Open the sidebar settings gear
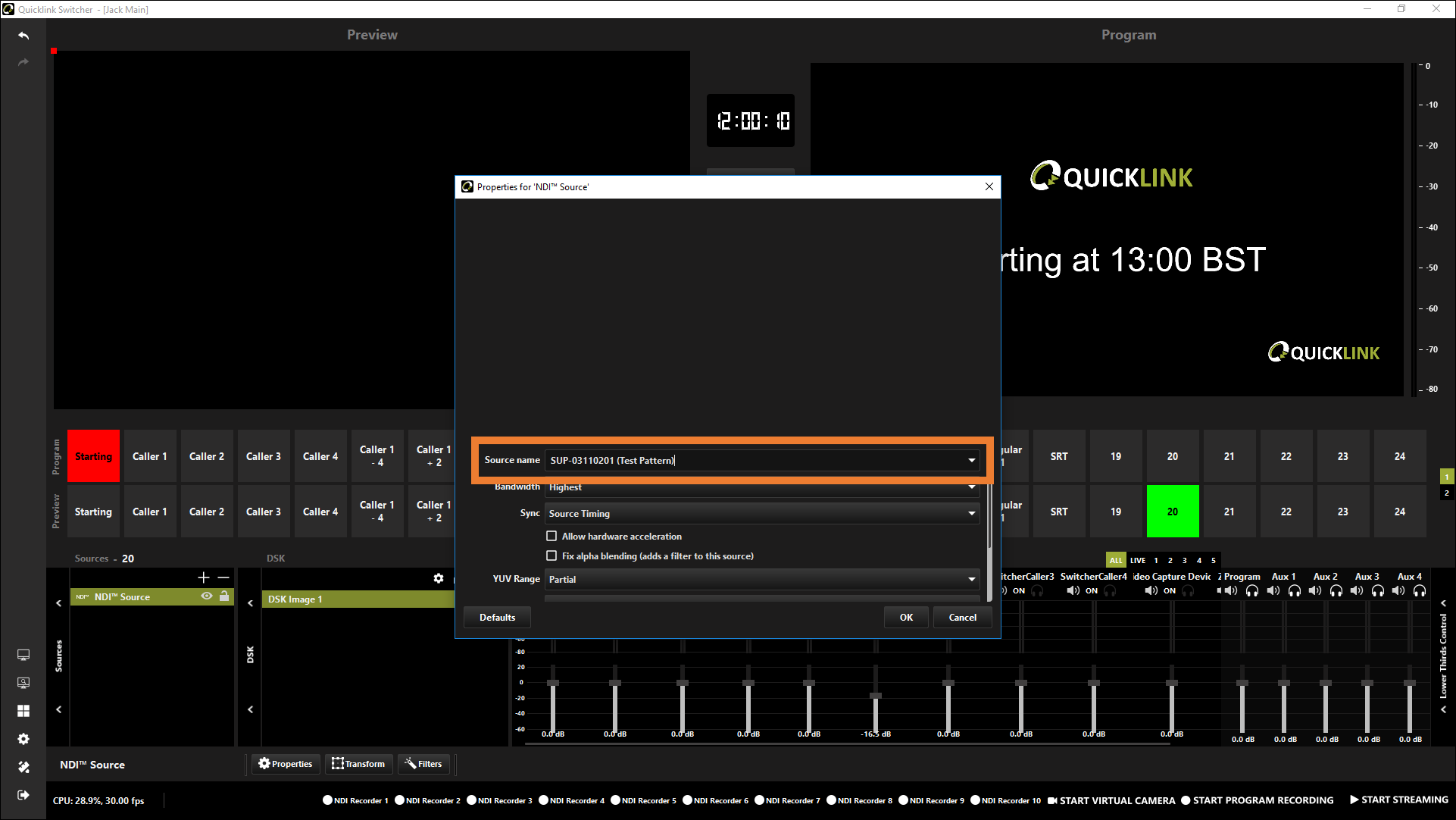Viewport: 1456px width, 820px height. (x=23, y=739)
